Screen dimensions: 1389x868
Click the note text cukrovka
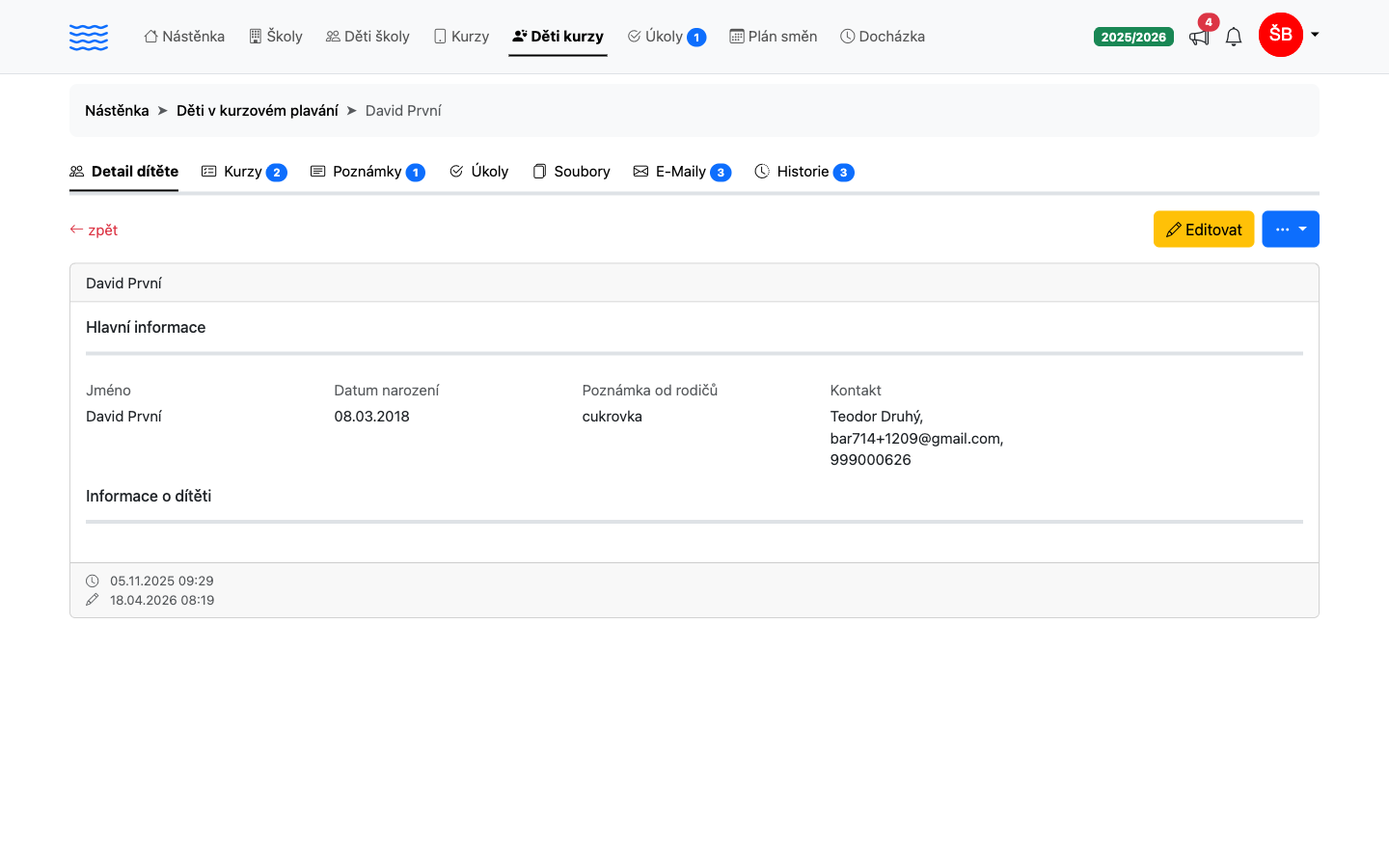(x=613, y=417)
